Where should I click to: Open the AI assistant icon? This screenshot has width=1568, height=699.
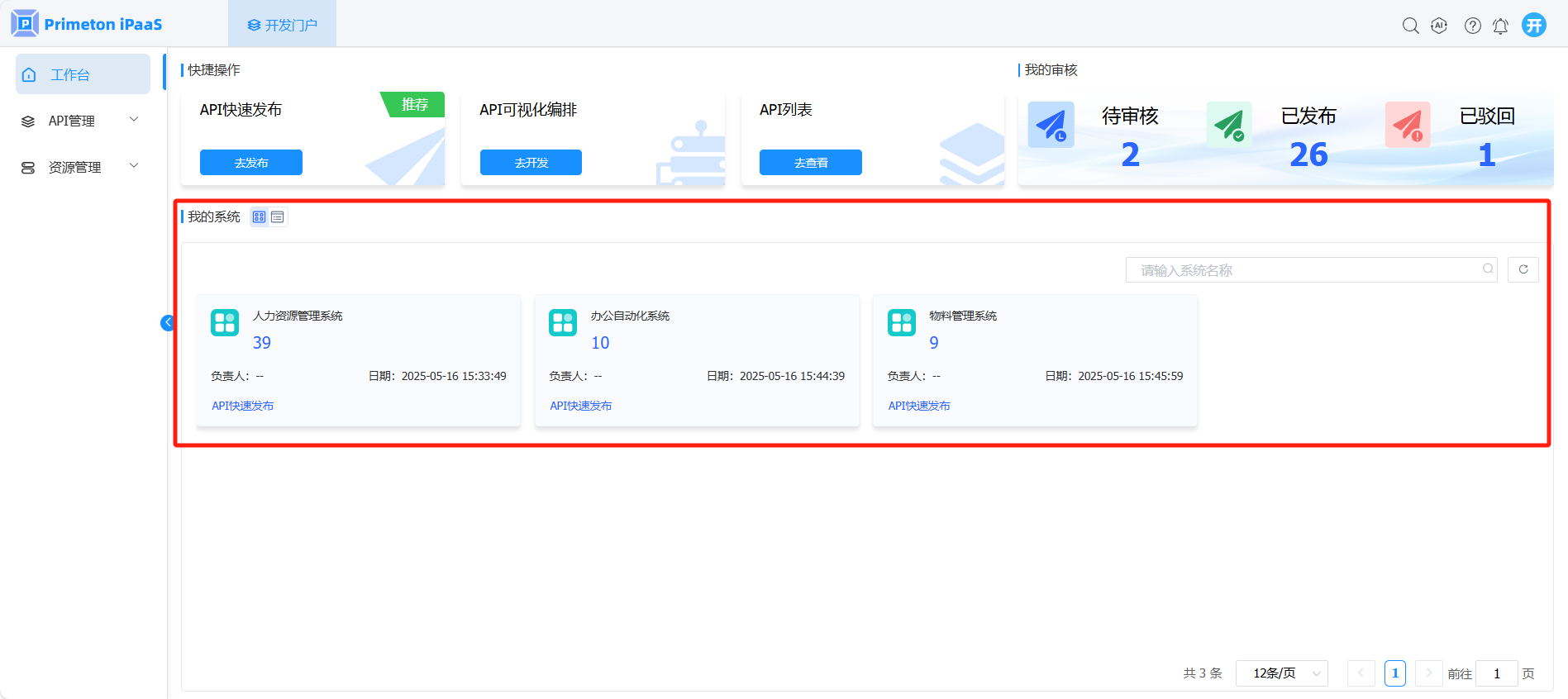pyautogui.click(x=1439, y=26)
